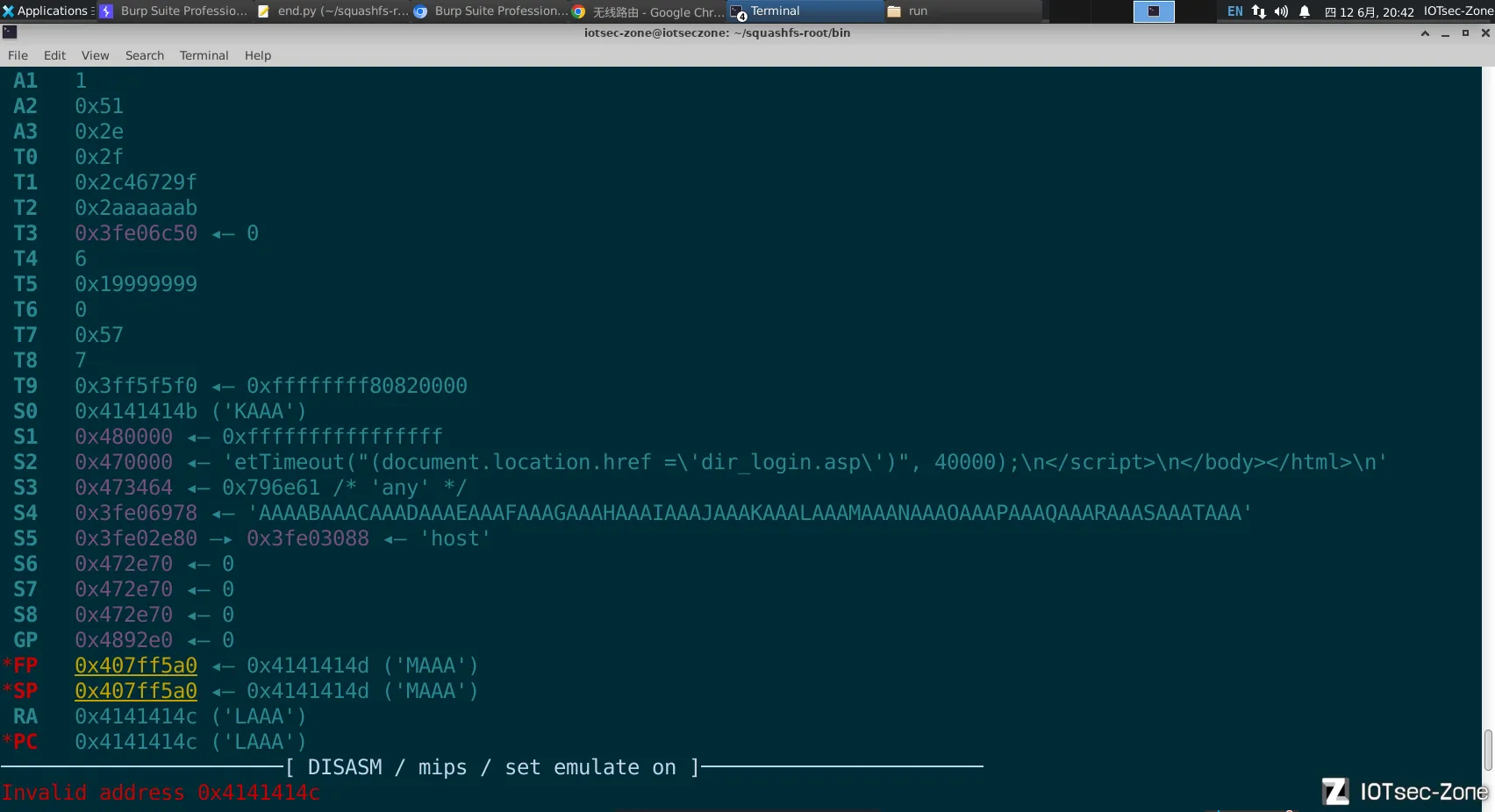Click the A2 value 0x51
Viewport: 1495px width, 812px height.
click(x=99, y=106)
